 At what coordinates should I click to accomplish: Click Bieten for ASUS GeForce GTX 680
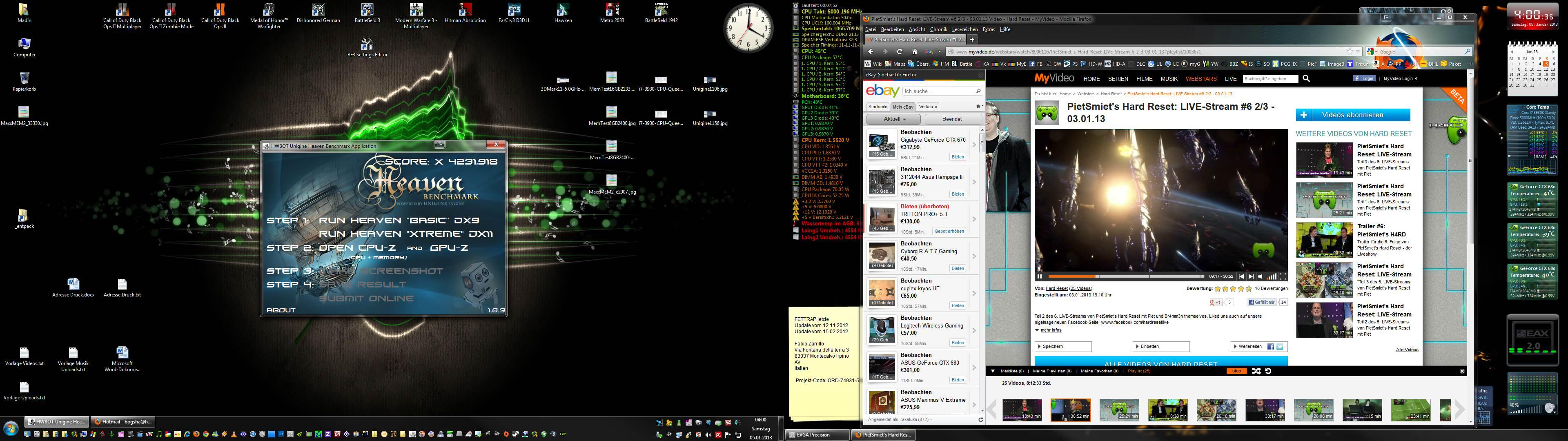(x=958, y=380)
